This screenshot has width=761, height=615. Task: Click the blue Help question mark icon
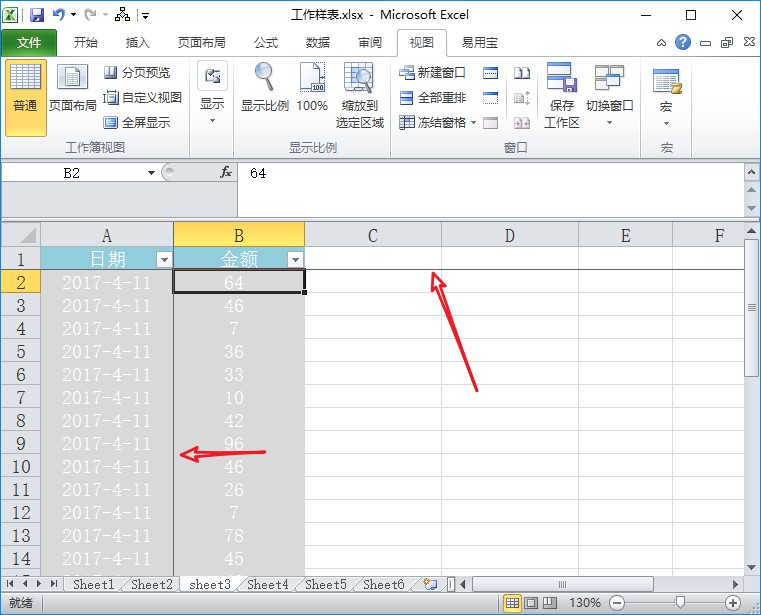coord(682,42)
